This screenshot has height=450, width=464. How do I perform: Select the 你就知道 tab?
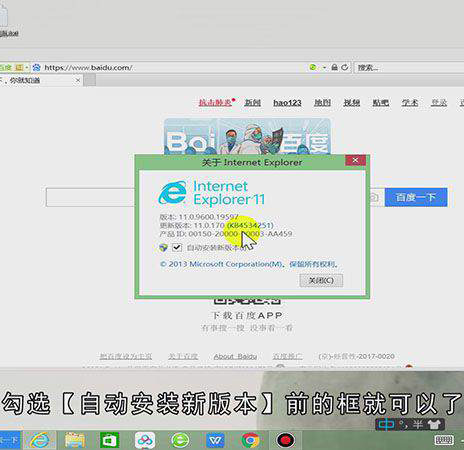40,80
